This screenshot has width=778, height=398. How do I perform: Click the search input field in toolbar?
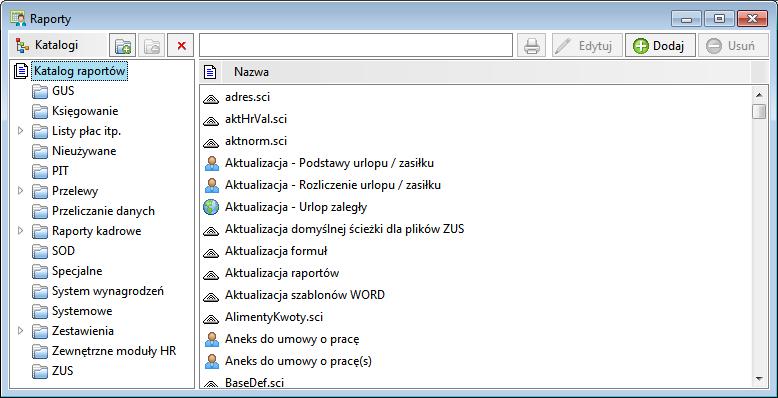coord(356,46)
